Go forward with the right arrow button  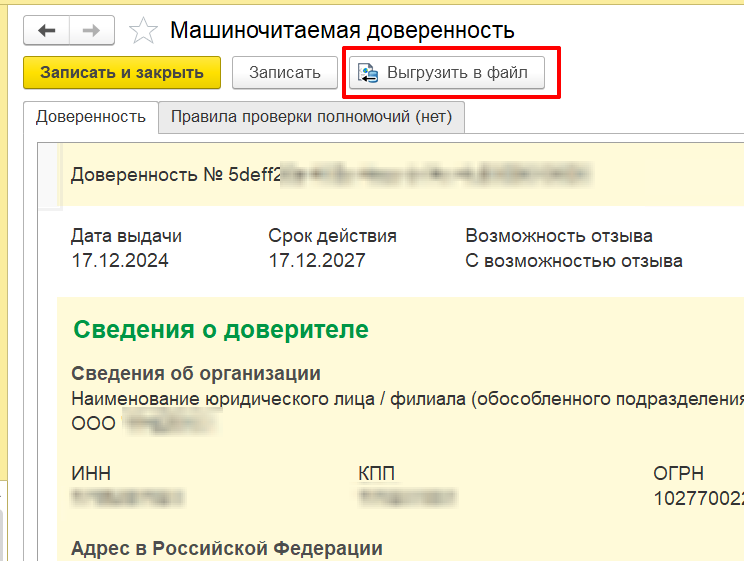tap(92, 30)
